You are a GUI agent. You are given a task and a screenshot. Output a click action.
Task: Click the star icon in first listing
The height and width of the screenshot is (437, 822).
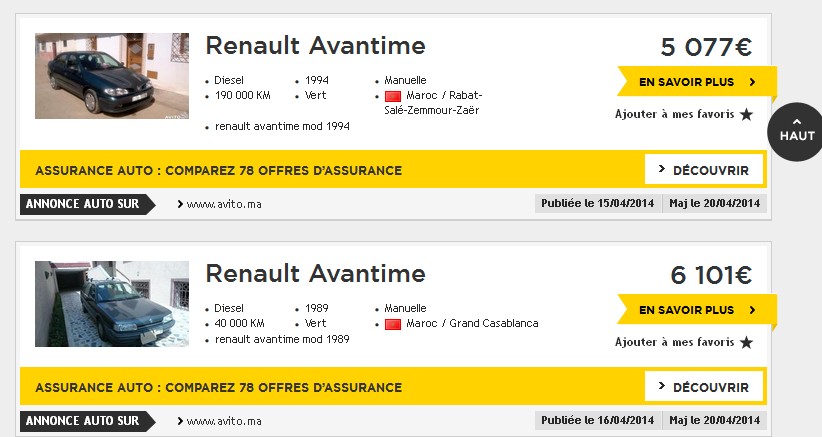[x=746, y=114]
